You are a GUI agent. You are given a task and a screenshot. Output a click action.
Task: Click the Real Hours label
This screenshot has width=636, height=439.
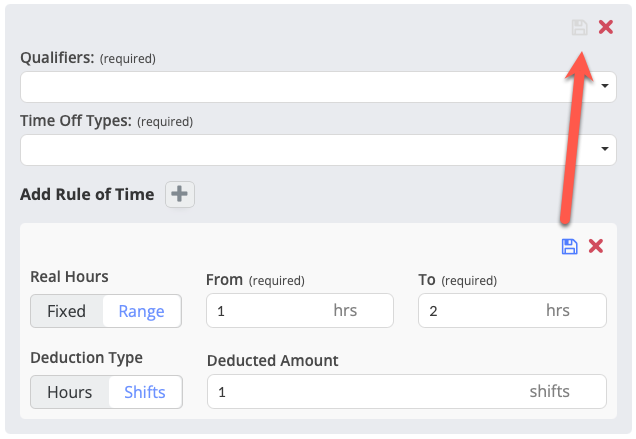pyautogui.click(x=70, y=277)
